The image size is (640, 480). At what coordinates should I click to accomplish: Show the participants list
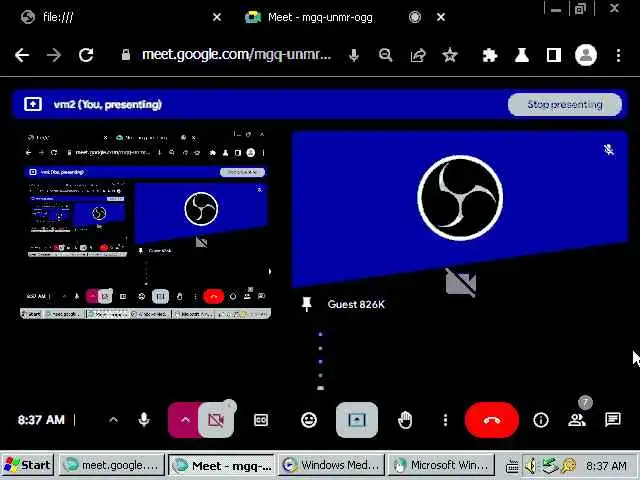pos(577,420)
